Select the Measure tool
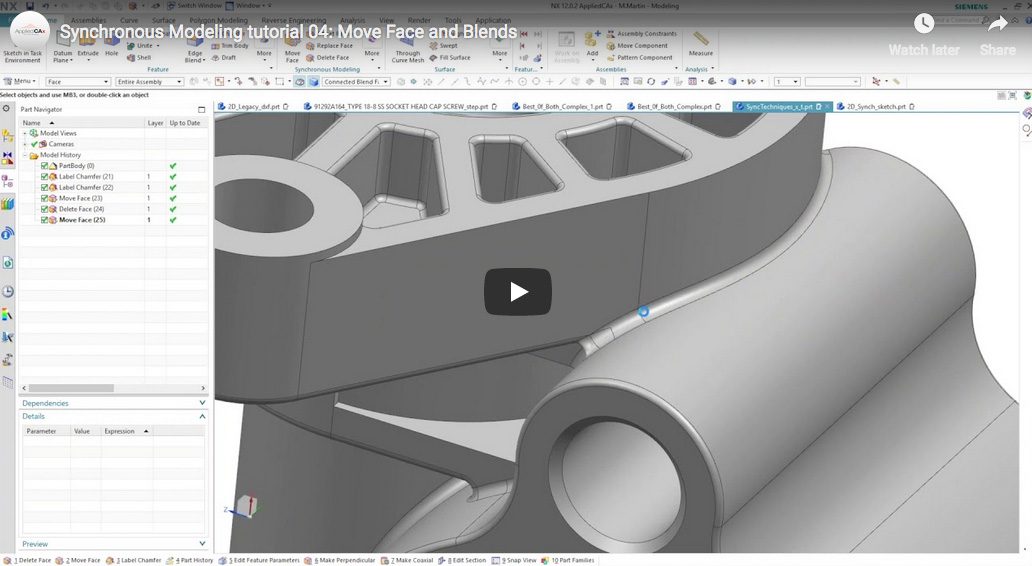The image size is (1032, 566). 701,43
